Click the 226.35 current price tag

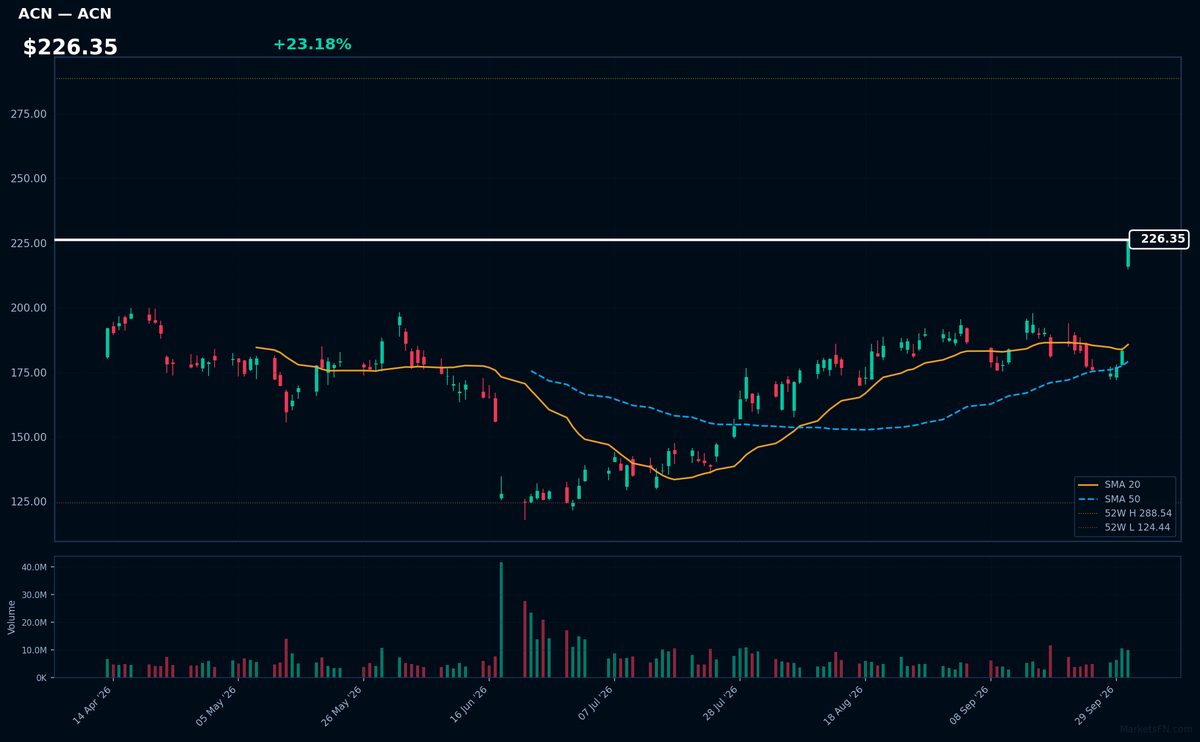click(1159, 239)
